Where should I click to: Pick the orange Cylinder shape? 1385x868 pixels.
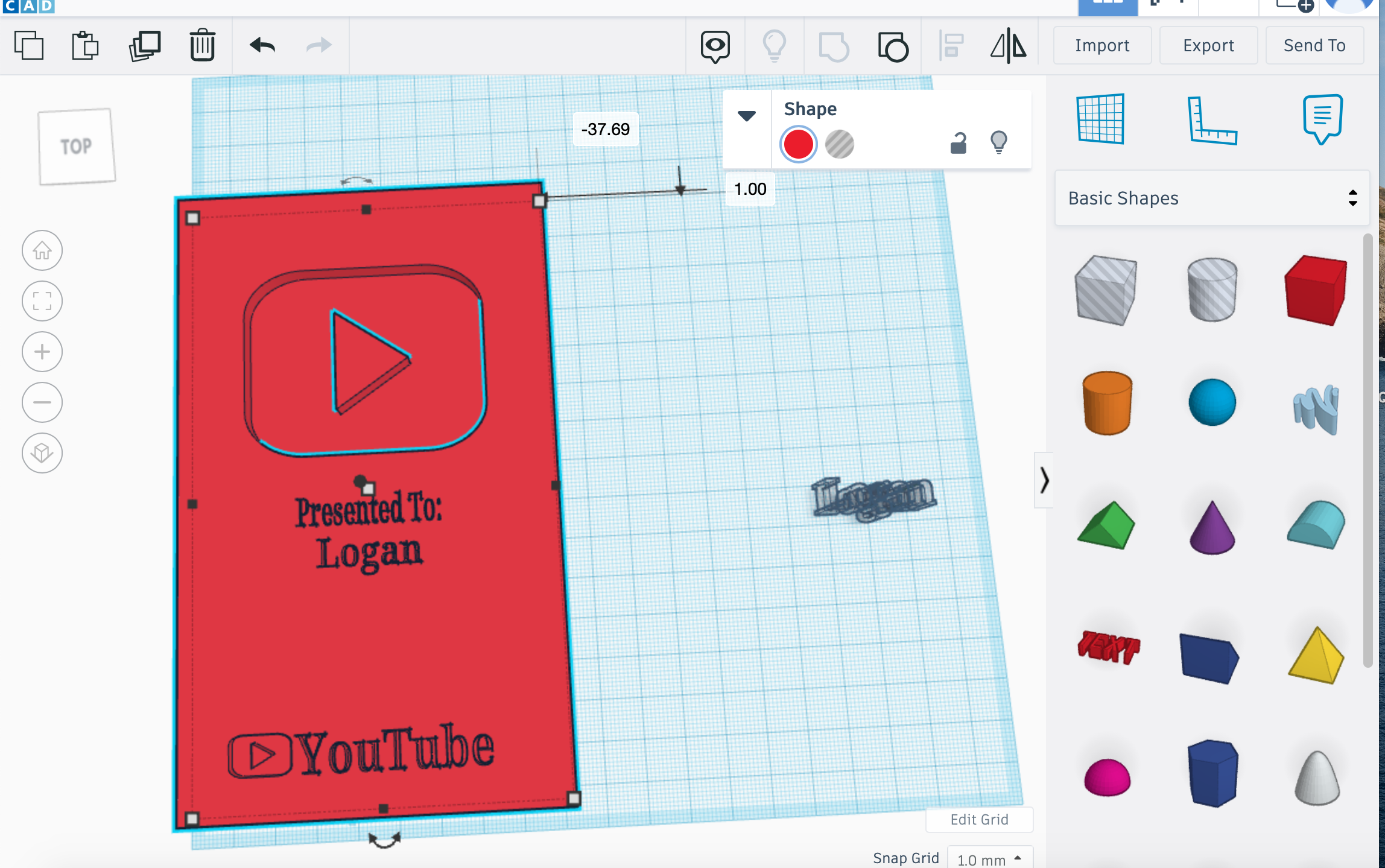tap(1107, 403)
